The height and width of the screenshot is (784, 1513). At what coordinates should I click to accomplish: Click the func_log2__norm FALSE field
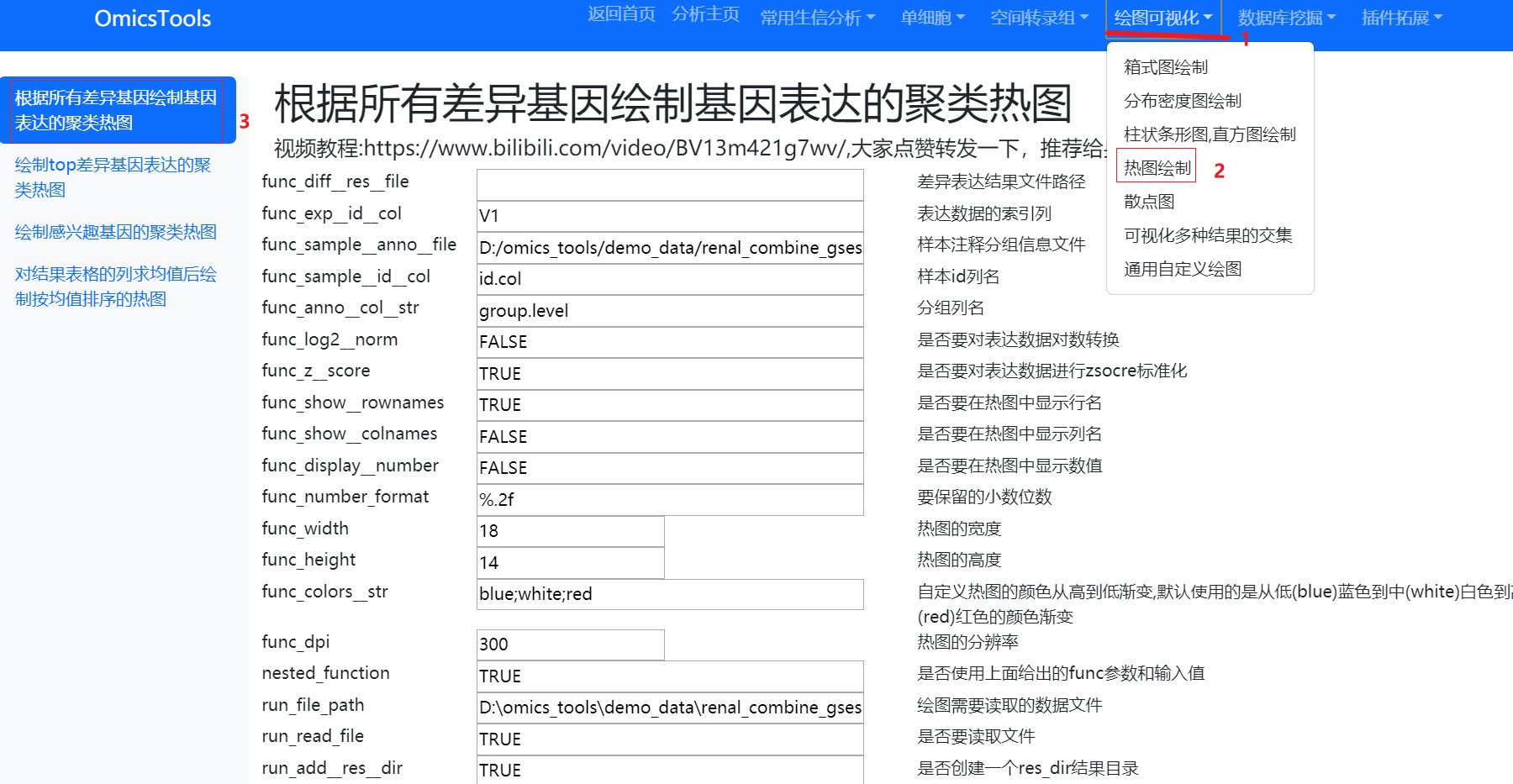(x=670, y=342)
